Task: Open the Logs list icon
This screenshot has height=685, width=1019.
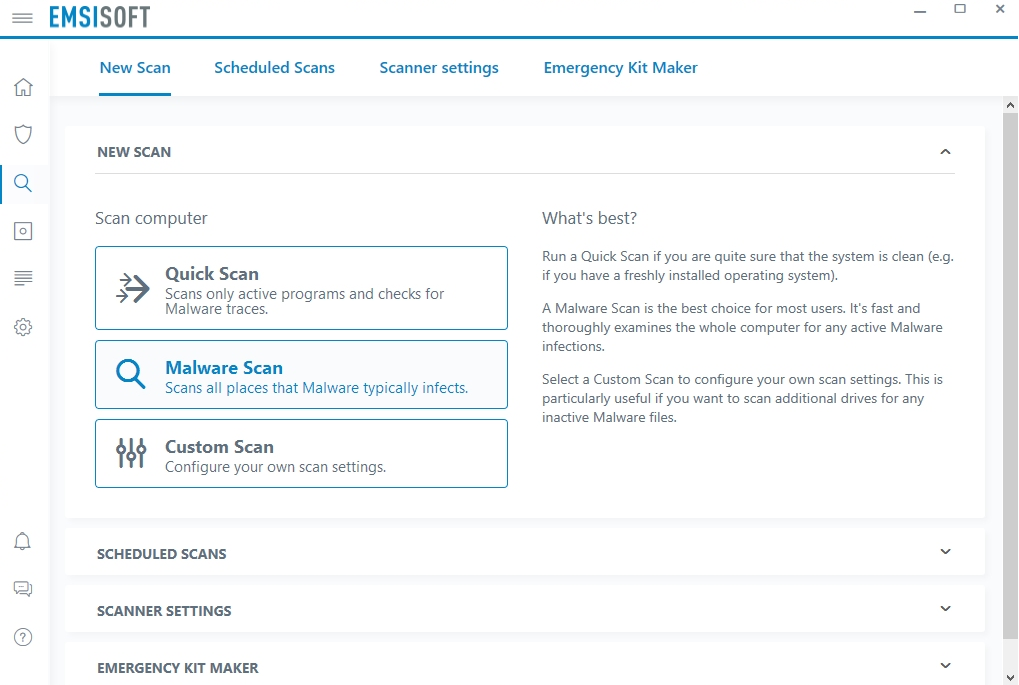Action: 23,278
